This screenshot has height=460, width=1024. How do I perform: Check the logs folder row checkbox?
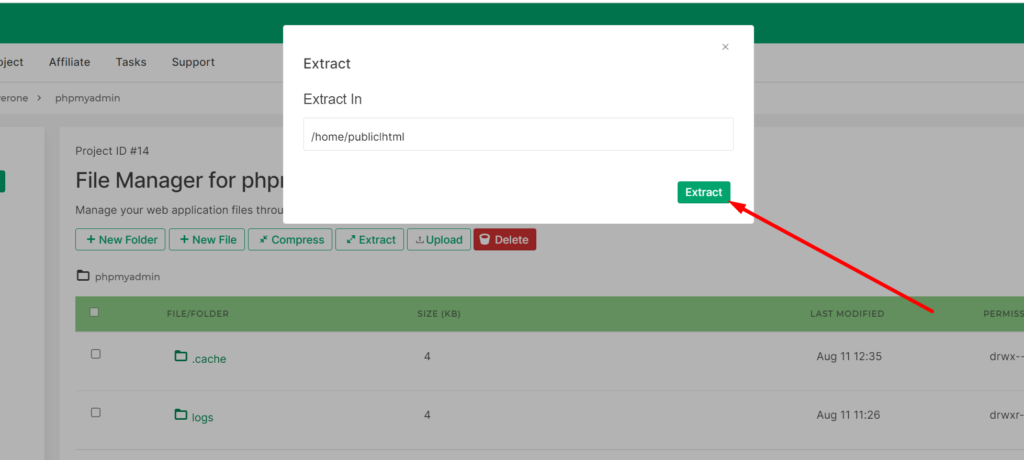click(95, 413)
